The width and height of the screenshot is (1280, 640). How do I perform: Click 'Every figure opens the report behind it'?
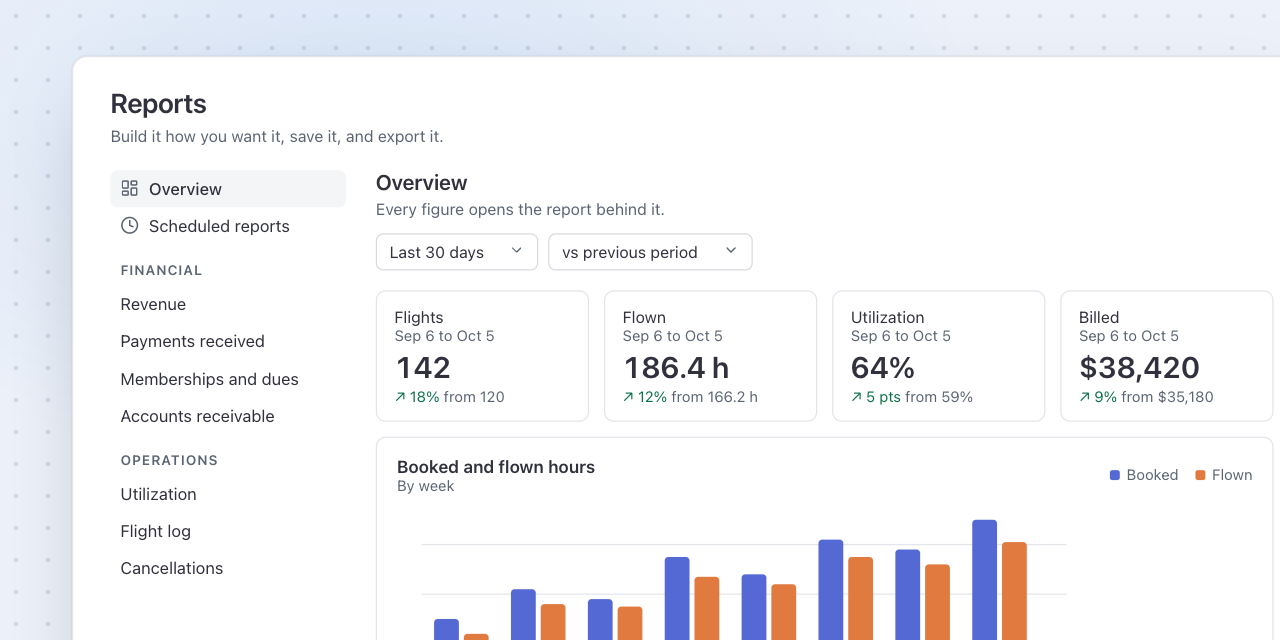[x=520, y=210]
